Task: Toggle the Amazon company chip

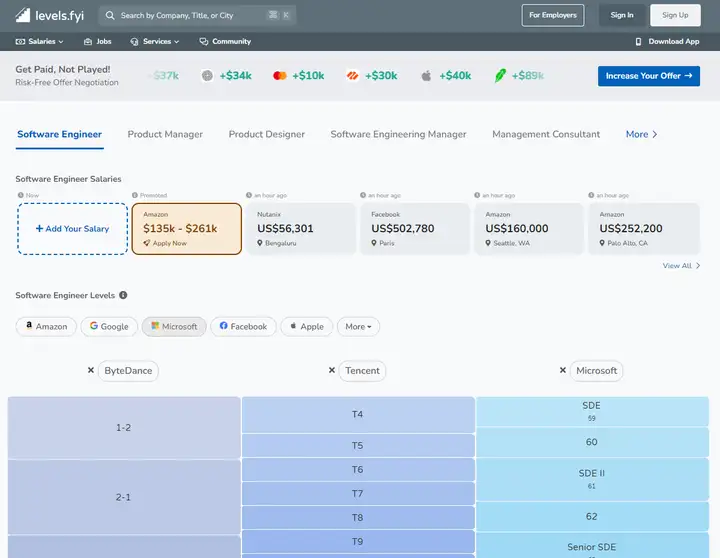Action: click(46, 327)
